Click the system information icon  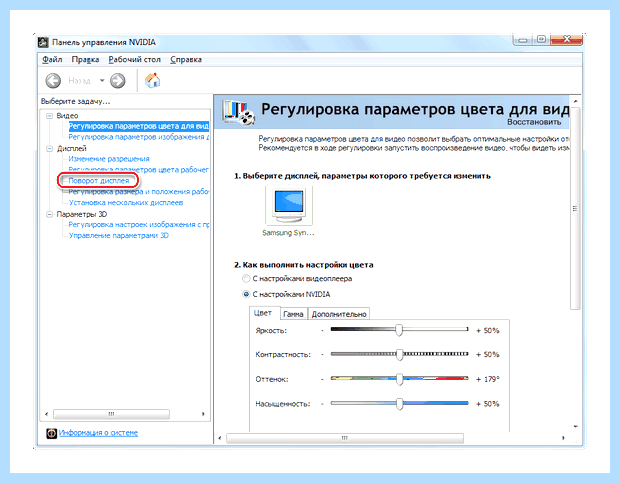click(x=51, y=433)
